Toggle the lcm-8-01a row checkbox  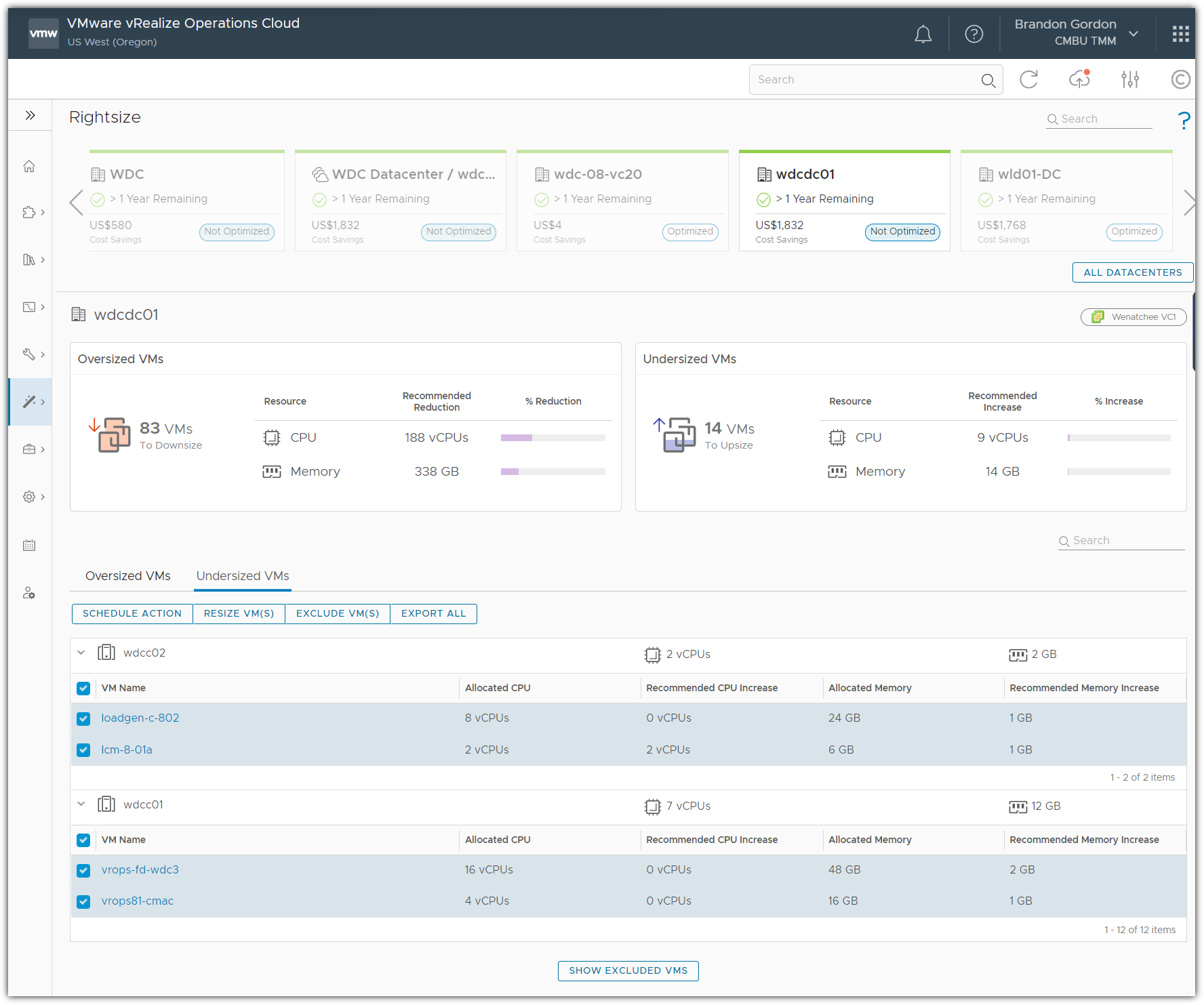[83, 750]
